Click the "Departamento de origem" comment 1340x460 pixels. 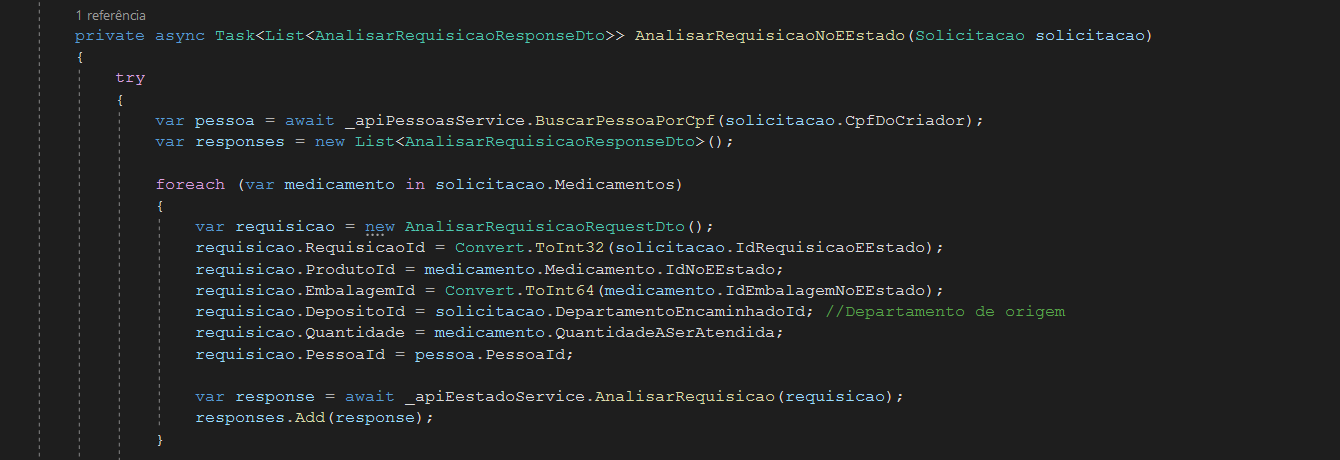[x=945, y=311]
